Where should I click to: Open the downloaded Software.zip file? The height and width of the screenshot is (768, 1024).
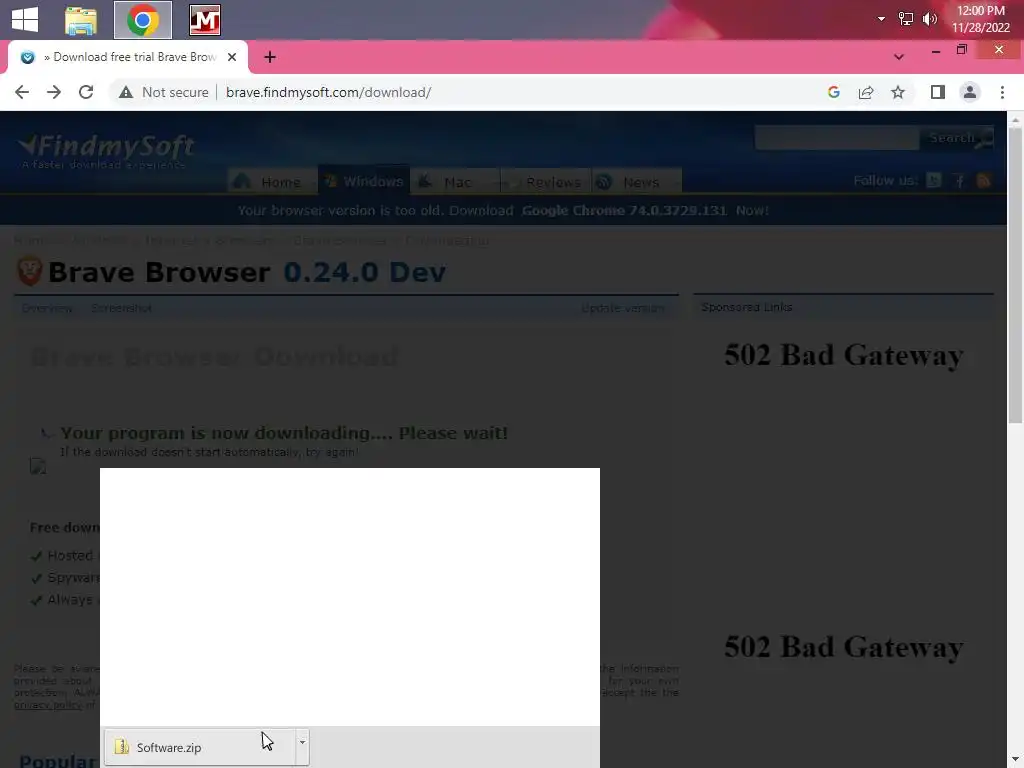click(x=200, y=747)
